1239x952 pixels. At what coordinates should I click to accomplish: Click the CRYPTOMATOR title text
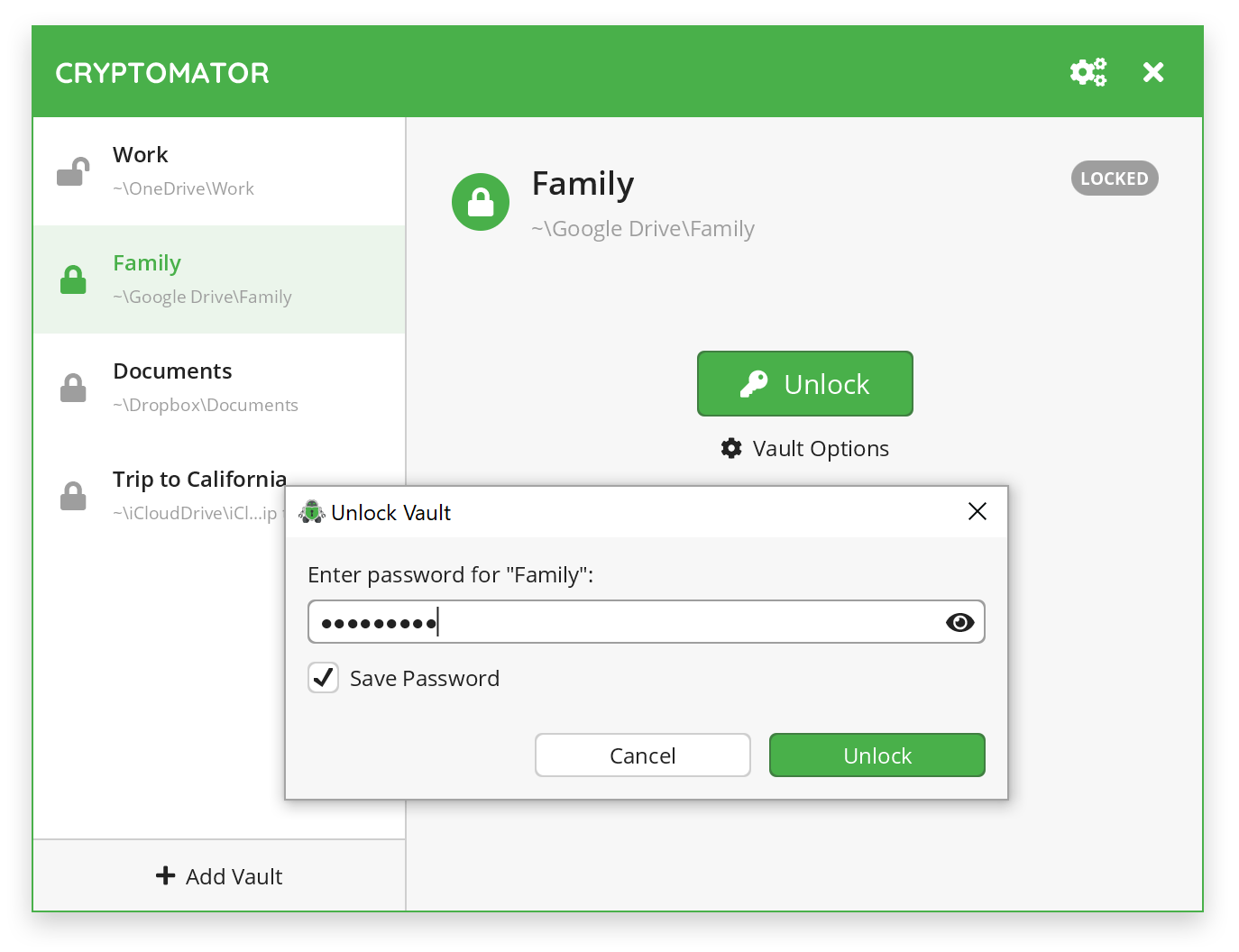162,73
